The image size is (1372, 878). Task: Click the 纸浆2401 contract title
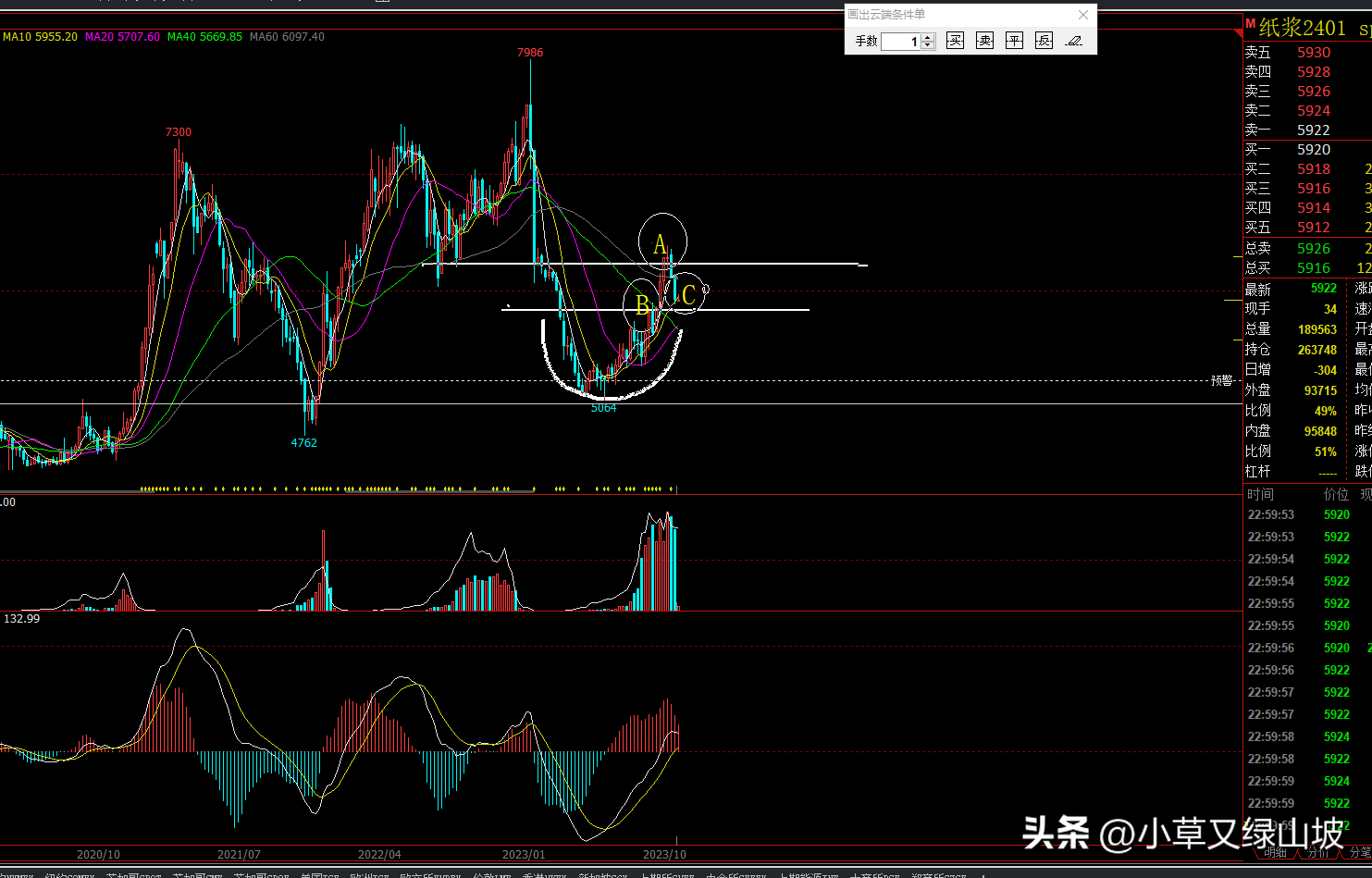1303,28
